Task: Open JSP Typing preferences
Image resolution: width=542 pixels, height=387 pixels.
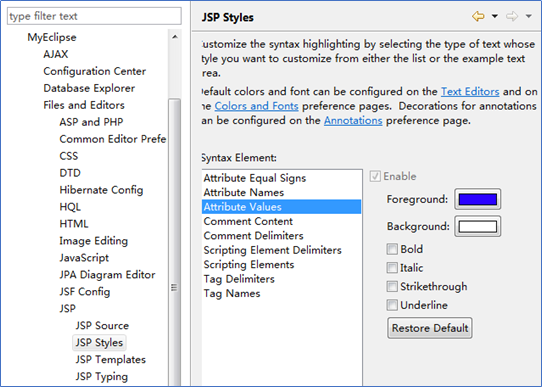Action: [102, 376]
